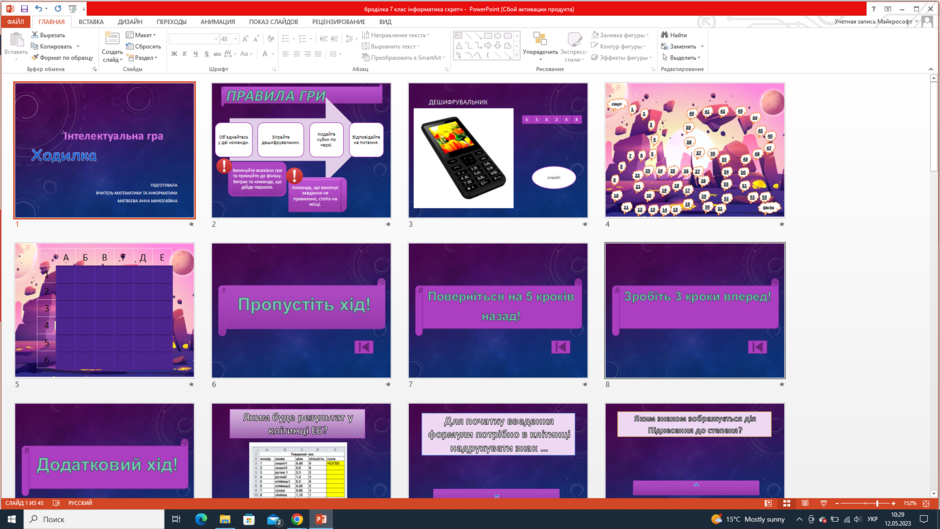The image size is (940, 529).
Task: Click the Windows search box Поиск
Action: (x=94, y=519)
